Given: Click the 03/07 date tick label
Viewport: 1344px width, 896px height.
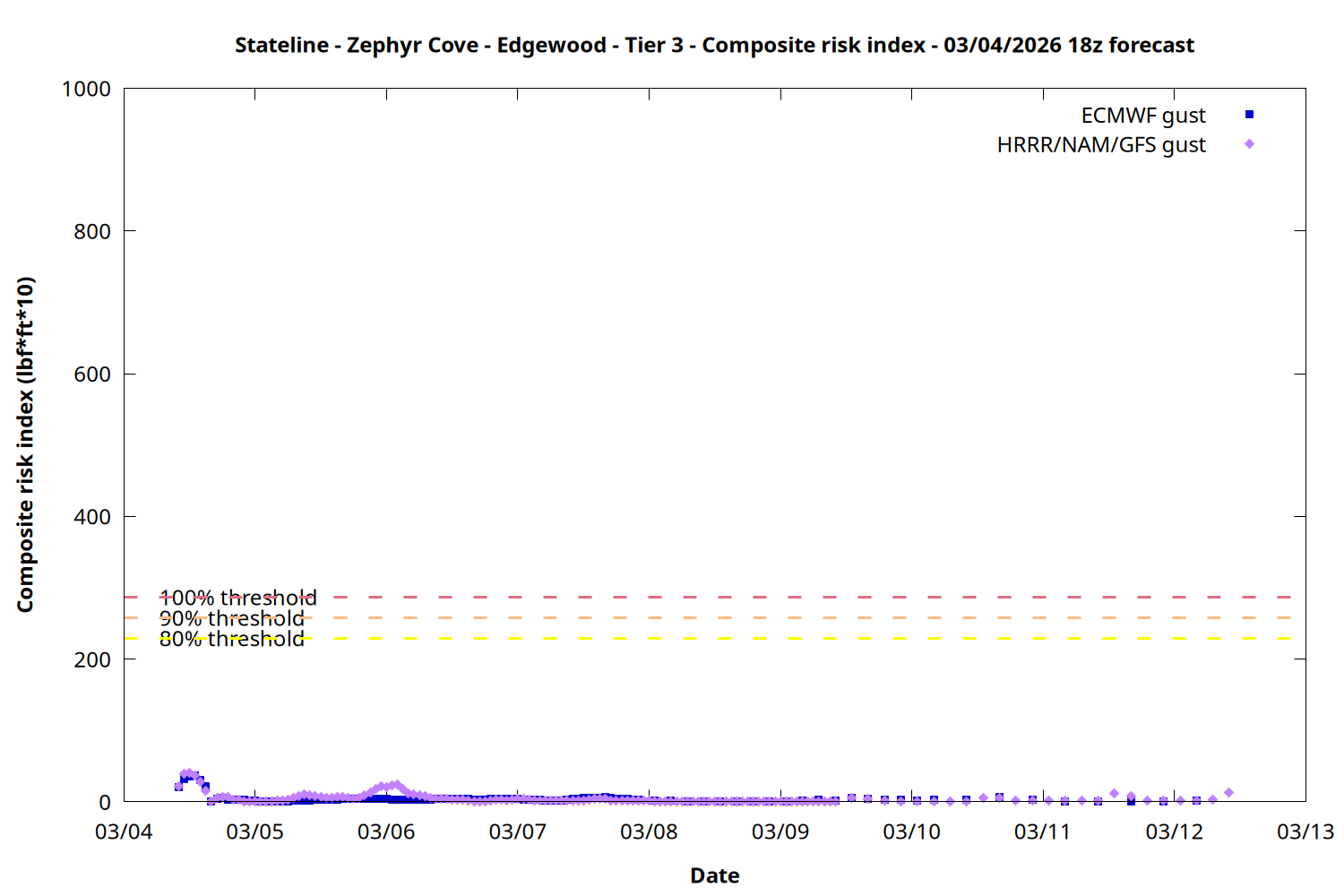Looking at the screenshot, I should coord(517,831).
